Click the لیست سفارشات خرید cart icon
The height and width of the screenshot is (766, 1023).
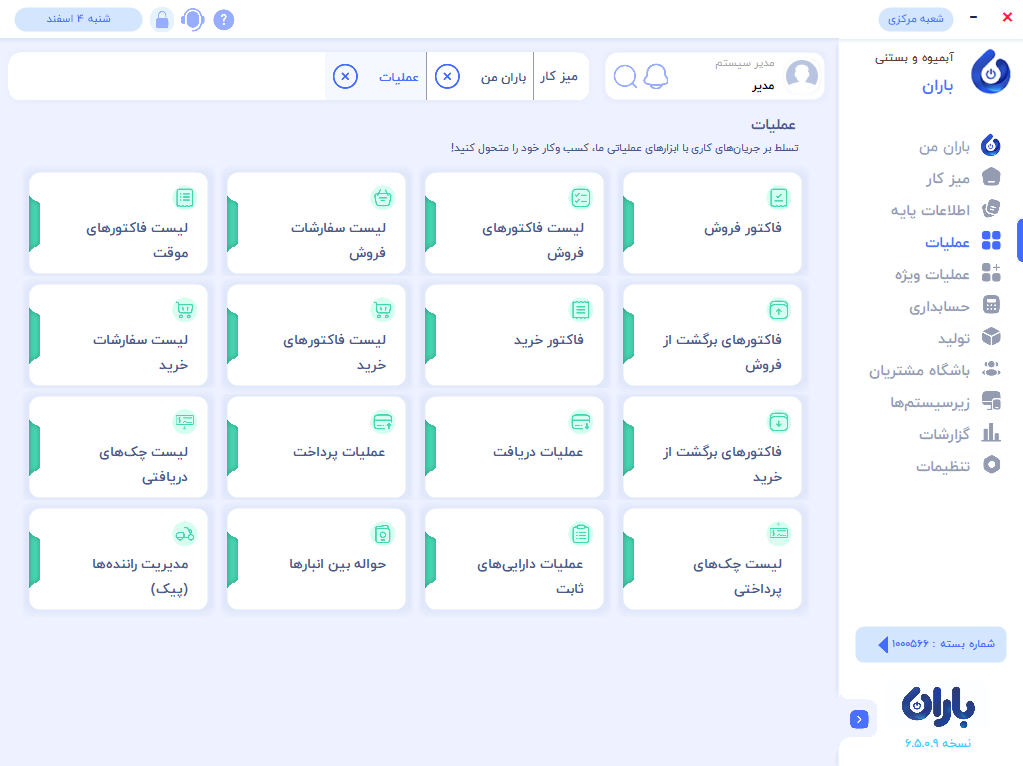(x=185, y=310)
